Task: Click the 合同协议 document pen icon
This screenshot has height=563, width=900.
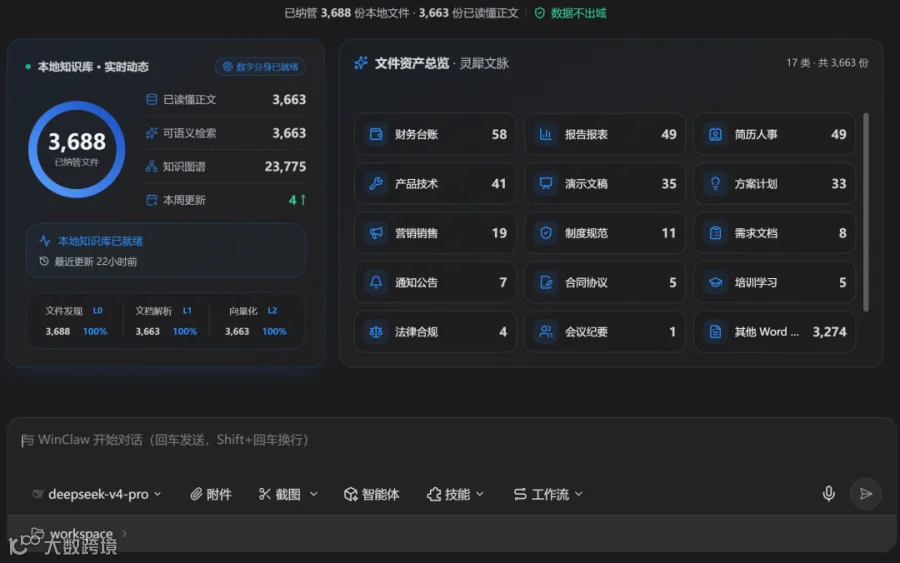Action: [546, 282]
